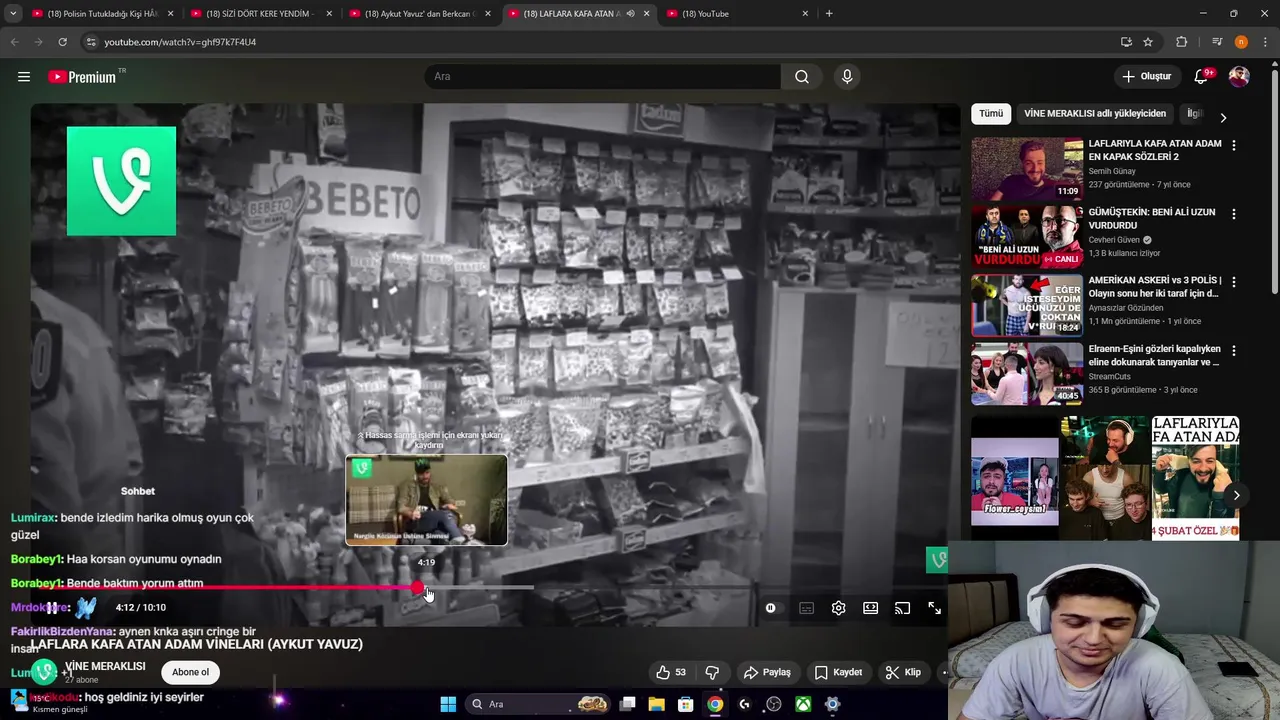Dislike the video with thumbs down
This screenshot has height=720, width=1280.
click(712, 672)
